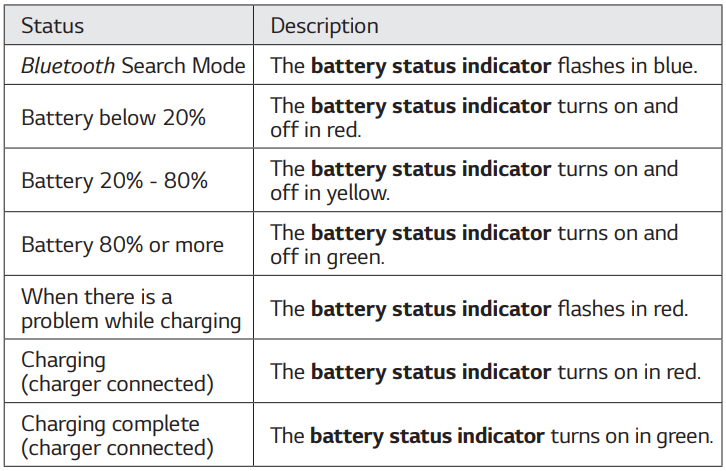Select the "Charging complete" status cell
This screenshot has width=726, height=471.
pyautogui.click(x=117, y=436)
